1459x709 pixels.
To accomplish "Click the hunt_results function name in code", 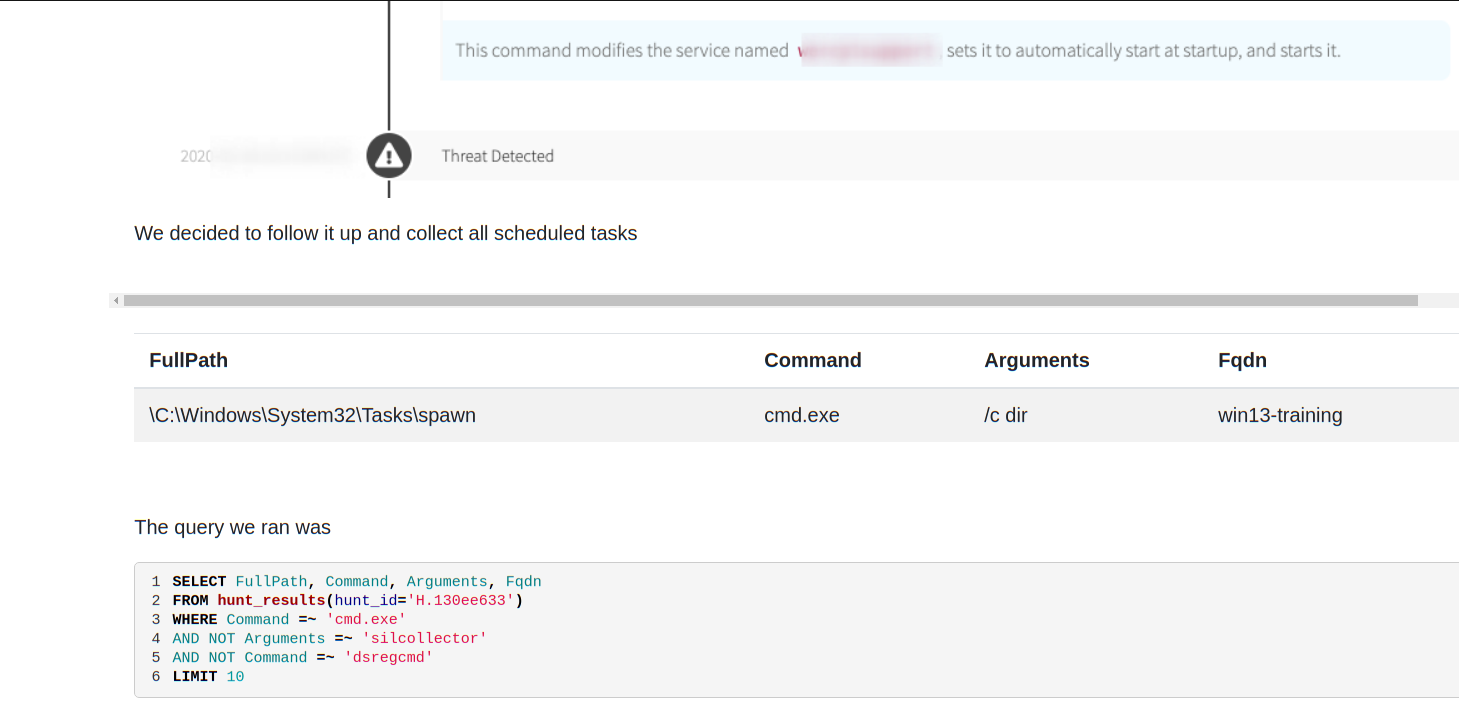I will coord(271,601).
